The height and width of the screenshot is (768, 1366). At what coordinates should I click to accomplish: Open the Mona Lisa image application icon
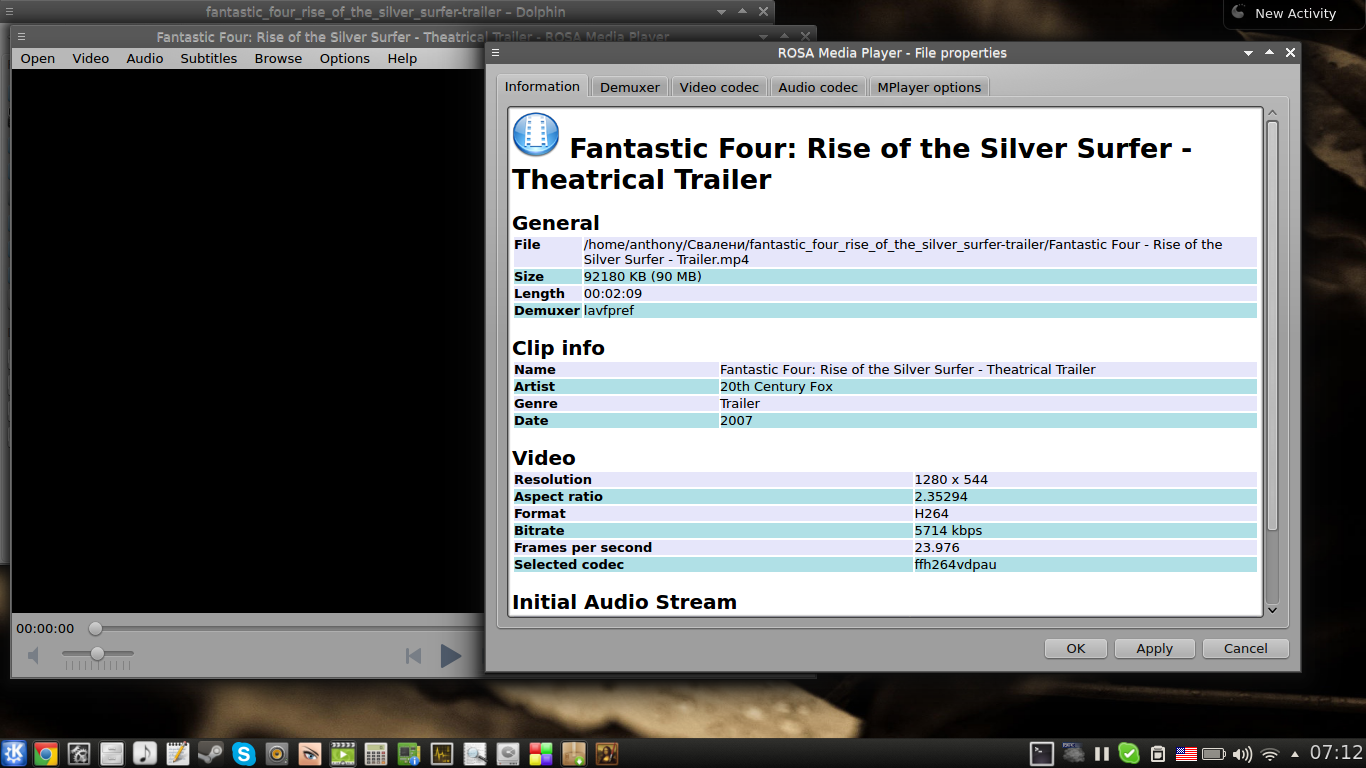pos(607,753)
